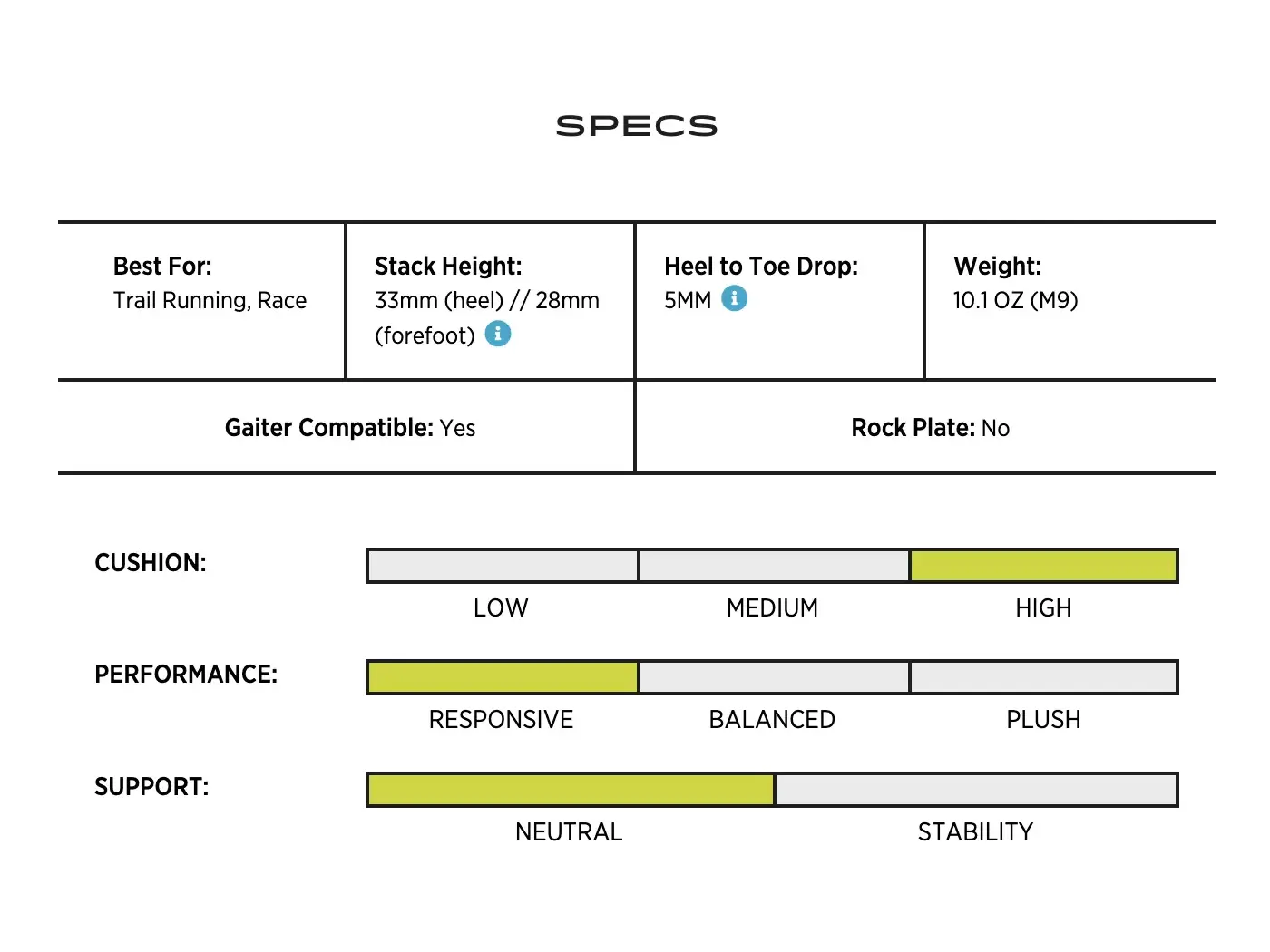Select the highlighted HIGH cushion bar segment

pyautogui.click(x=1043, y=566)
